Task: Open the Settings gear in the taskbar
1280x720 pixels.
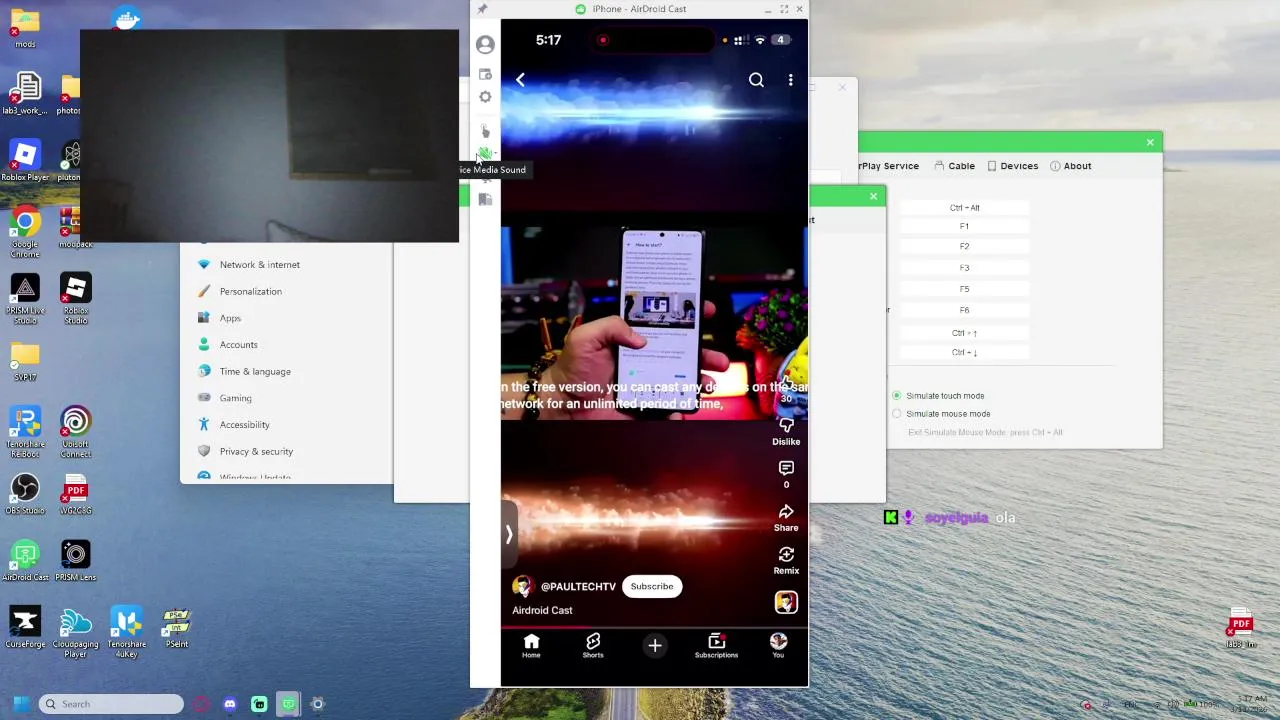Action: coord(318,704)
